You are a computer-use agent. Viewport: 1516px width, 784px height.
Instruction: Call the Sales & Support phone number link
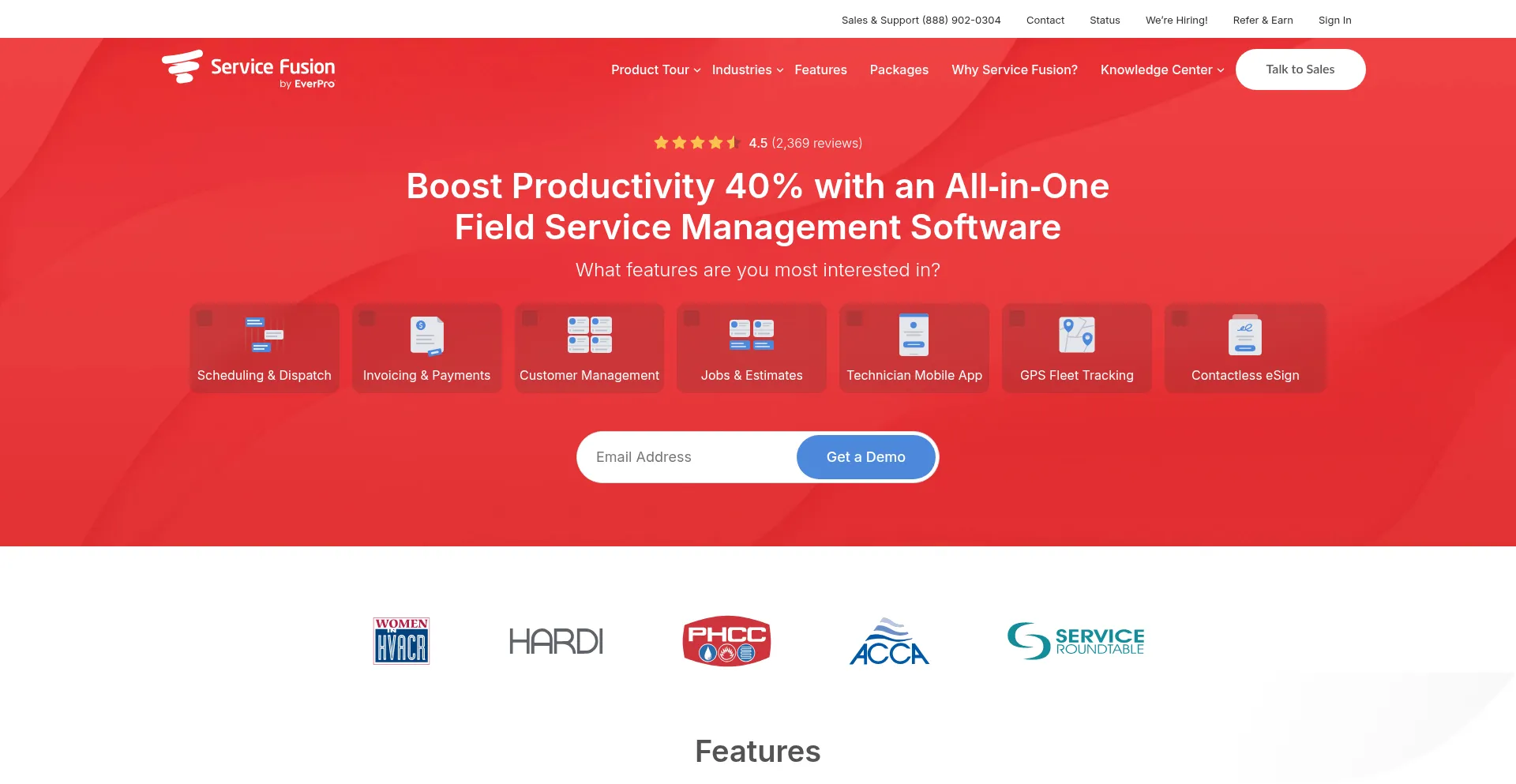pos(921,21)
